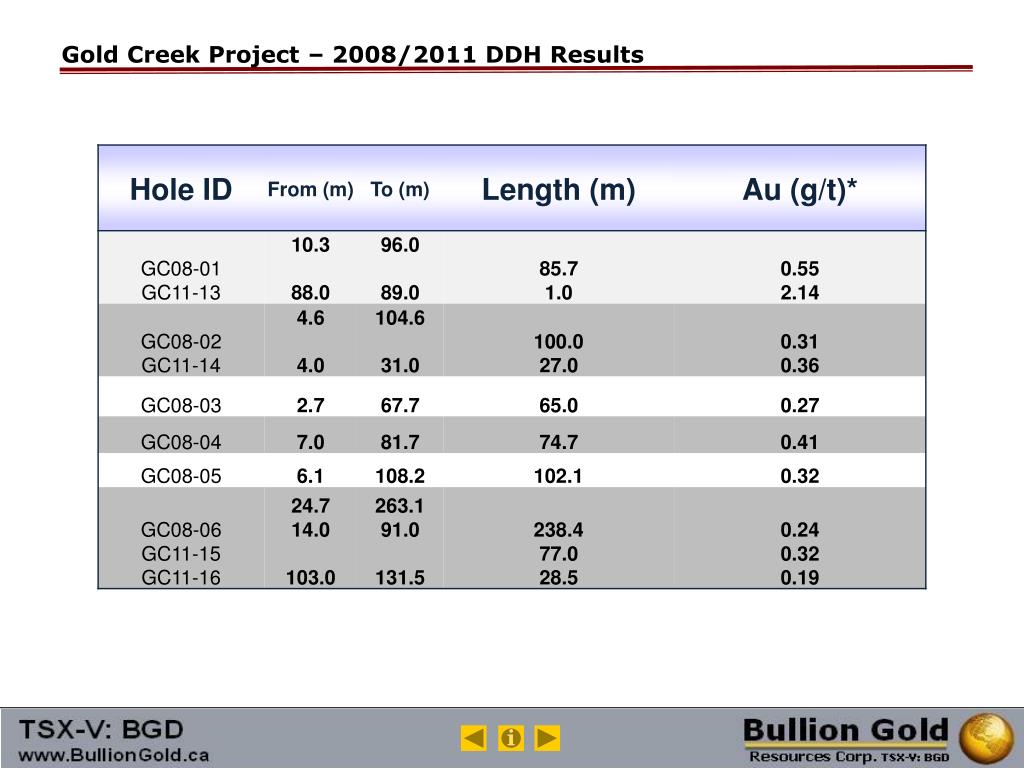Click the Length value 27.0
1024x768 pixels.
coord(558,365)
